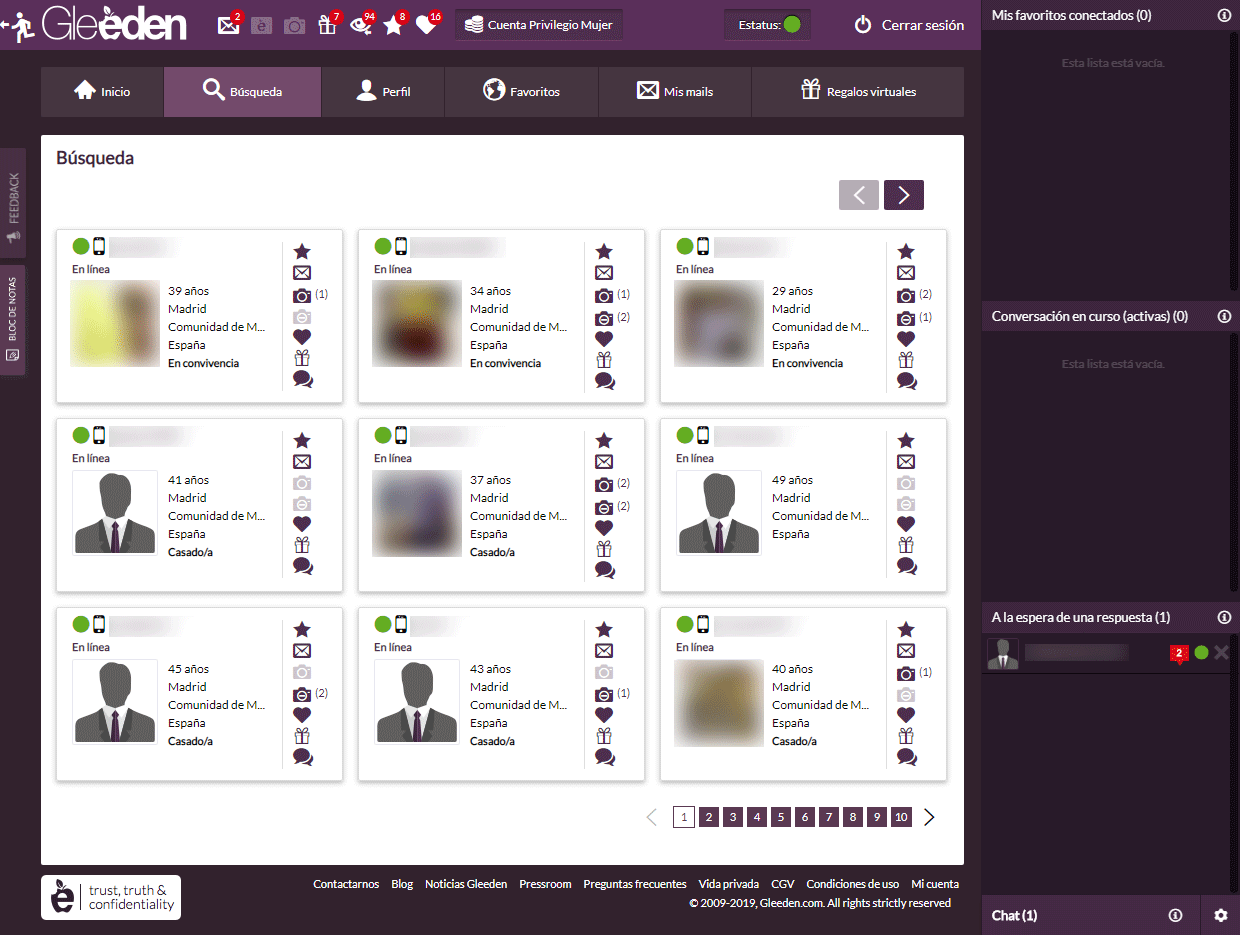The height and width of the screenshot is (935, 1240).
Task: Go to the Inicio tab
Action: coord(102,92)
